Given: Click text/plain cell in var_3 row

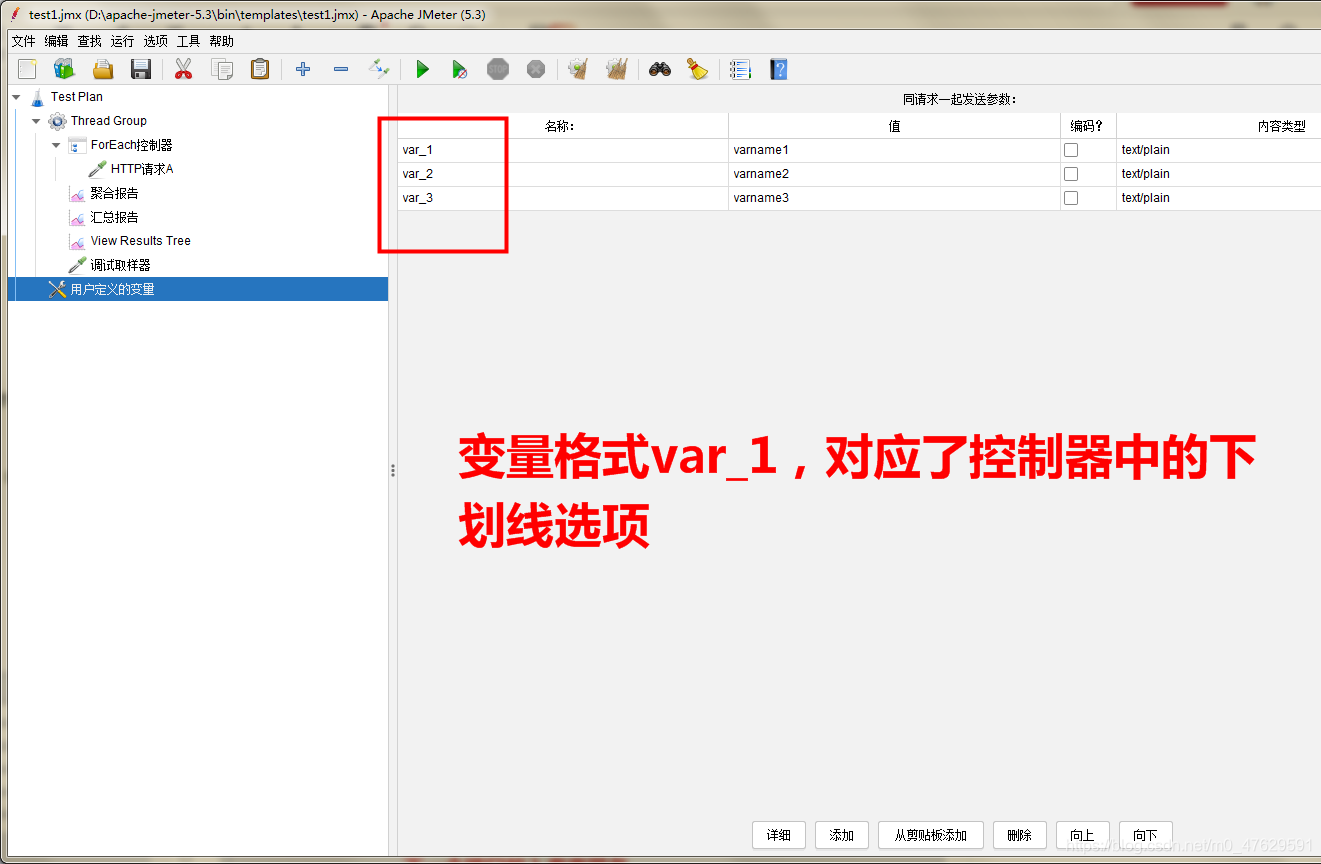Looking at the screenshot, I should [1219, 198].
